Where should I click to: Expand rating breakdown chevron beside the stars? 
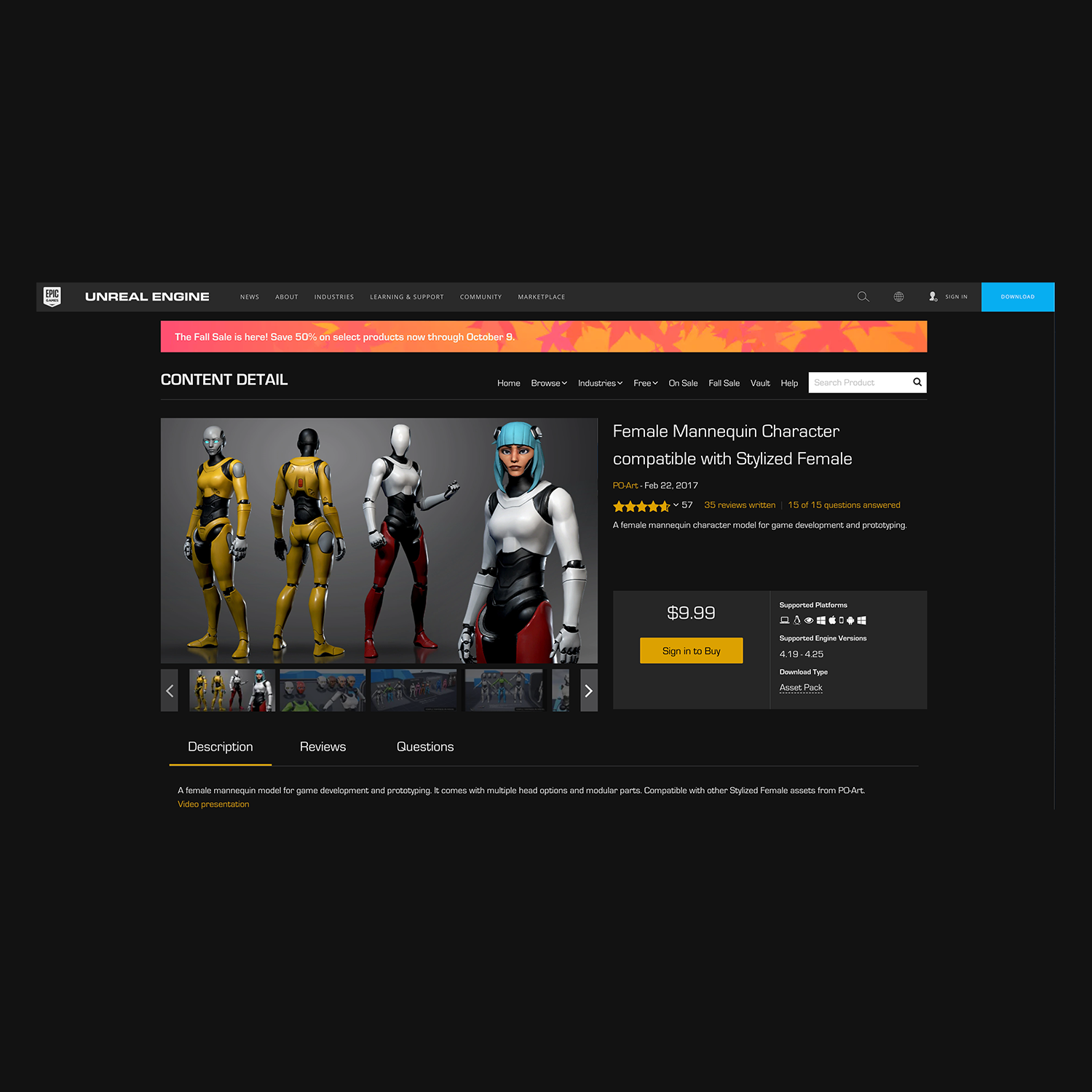(x=676, y=505)
